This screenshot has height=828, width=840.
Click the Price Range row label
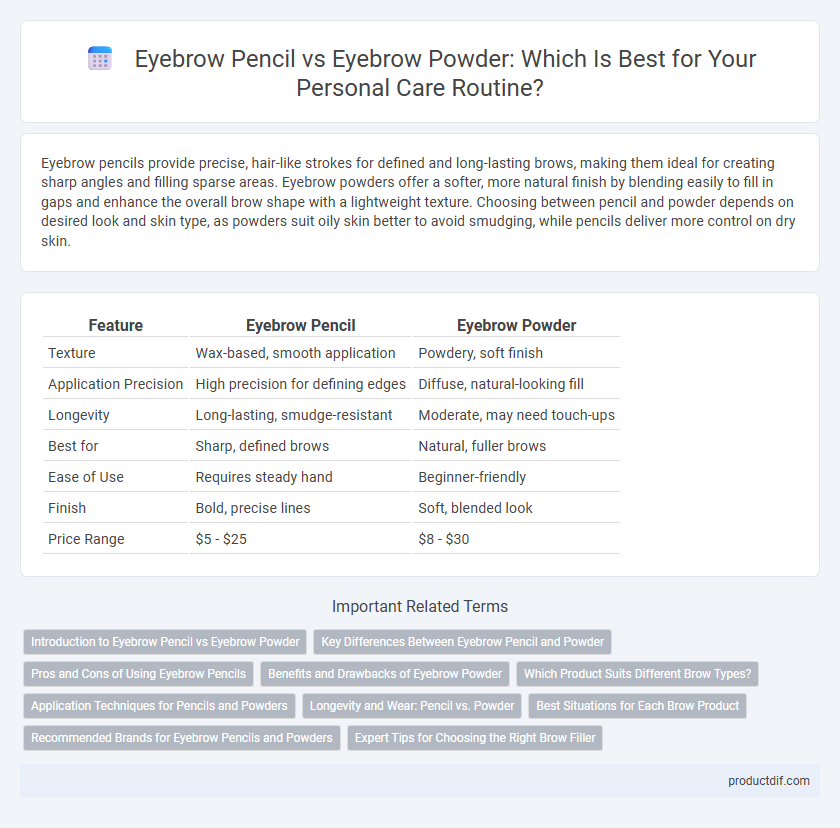(86, 539)
